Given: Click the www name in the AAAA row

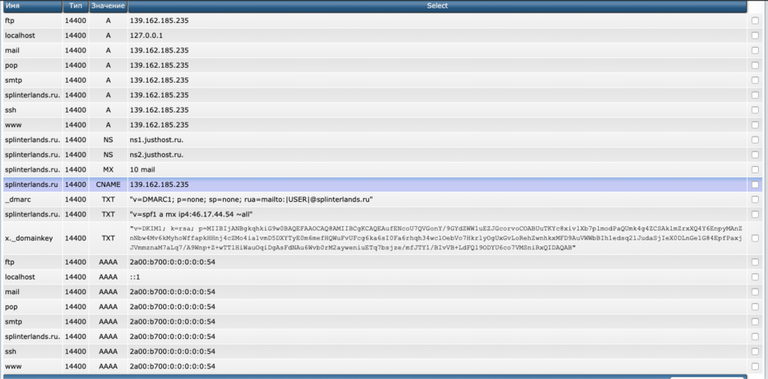Looking at the screenshot, I should (13, 366).
